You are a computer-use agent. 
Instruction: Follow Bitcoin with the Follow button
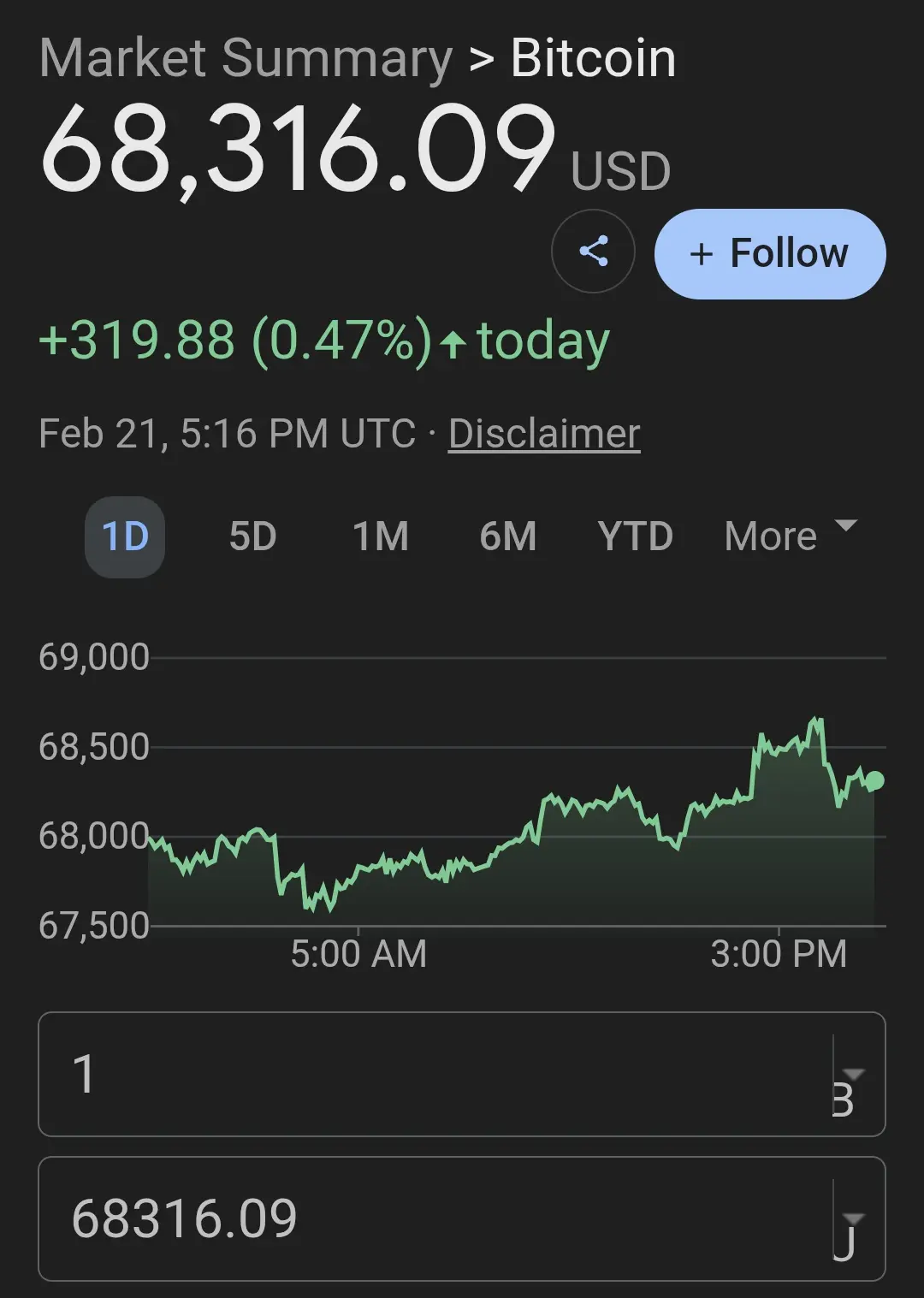[x=770, y=254]
